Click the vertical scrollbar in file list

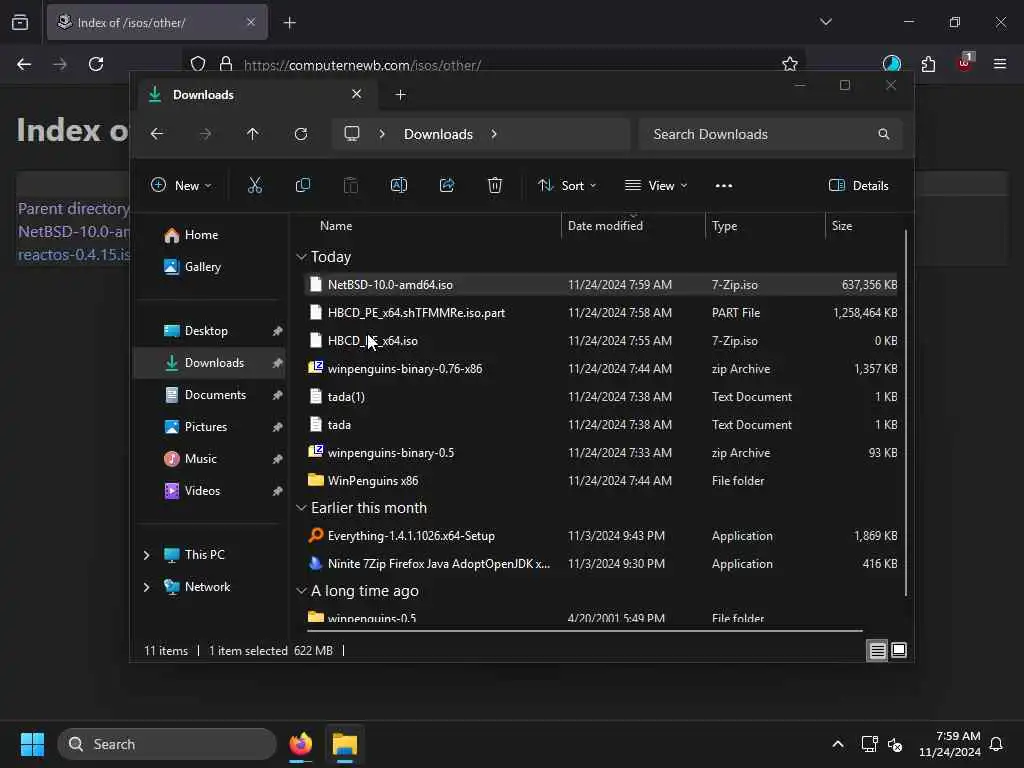[906, 413]
